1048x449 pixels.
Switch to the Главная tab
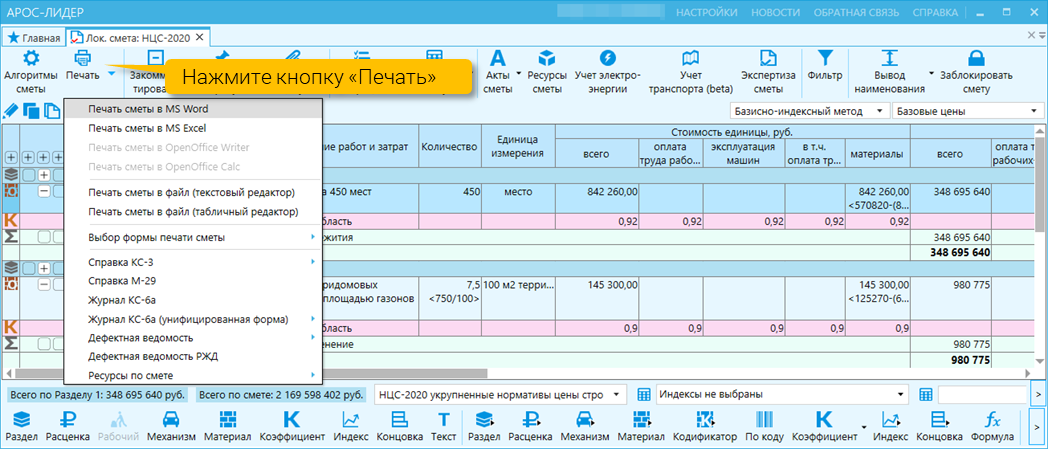[34, 37]
